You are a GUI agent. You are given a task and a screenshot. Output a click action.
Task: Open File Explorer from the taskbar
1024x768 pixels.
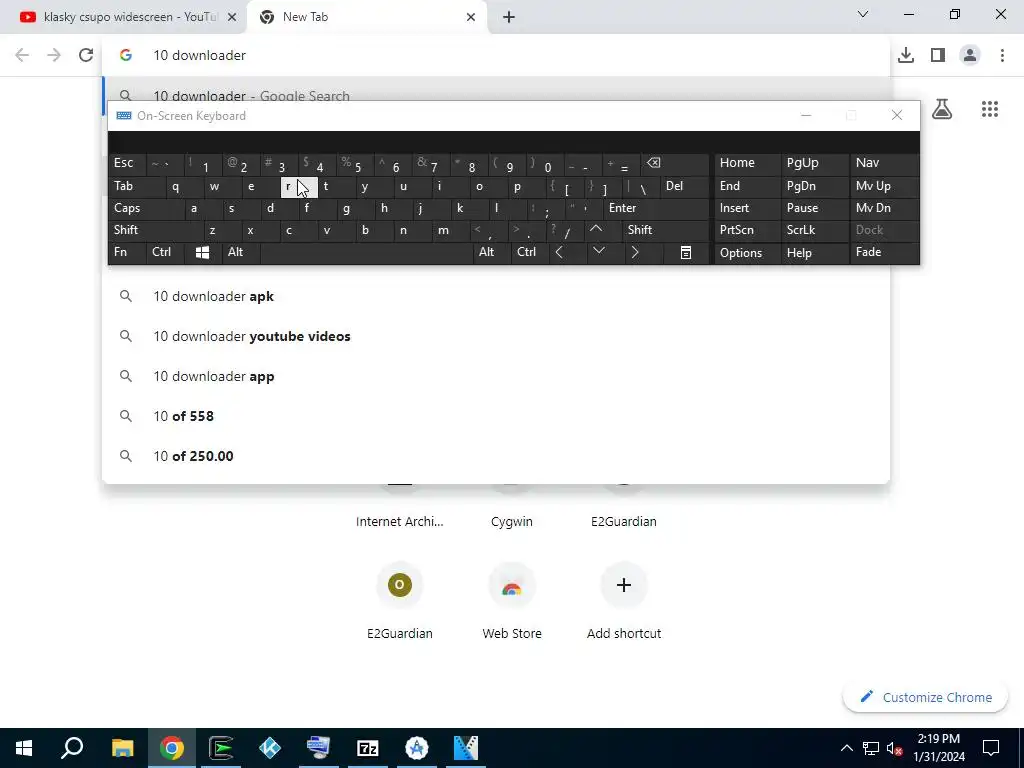coord(123,748)
